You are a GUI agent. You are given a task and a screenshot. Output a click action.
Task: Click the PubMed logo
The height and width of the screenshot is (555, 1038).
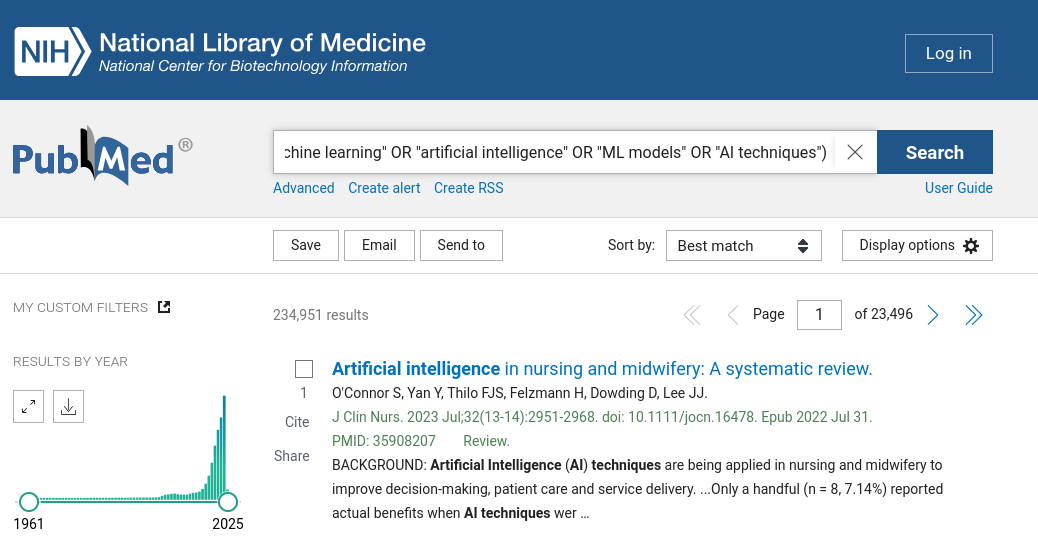point(102,156)
